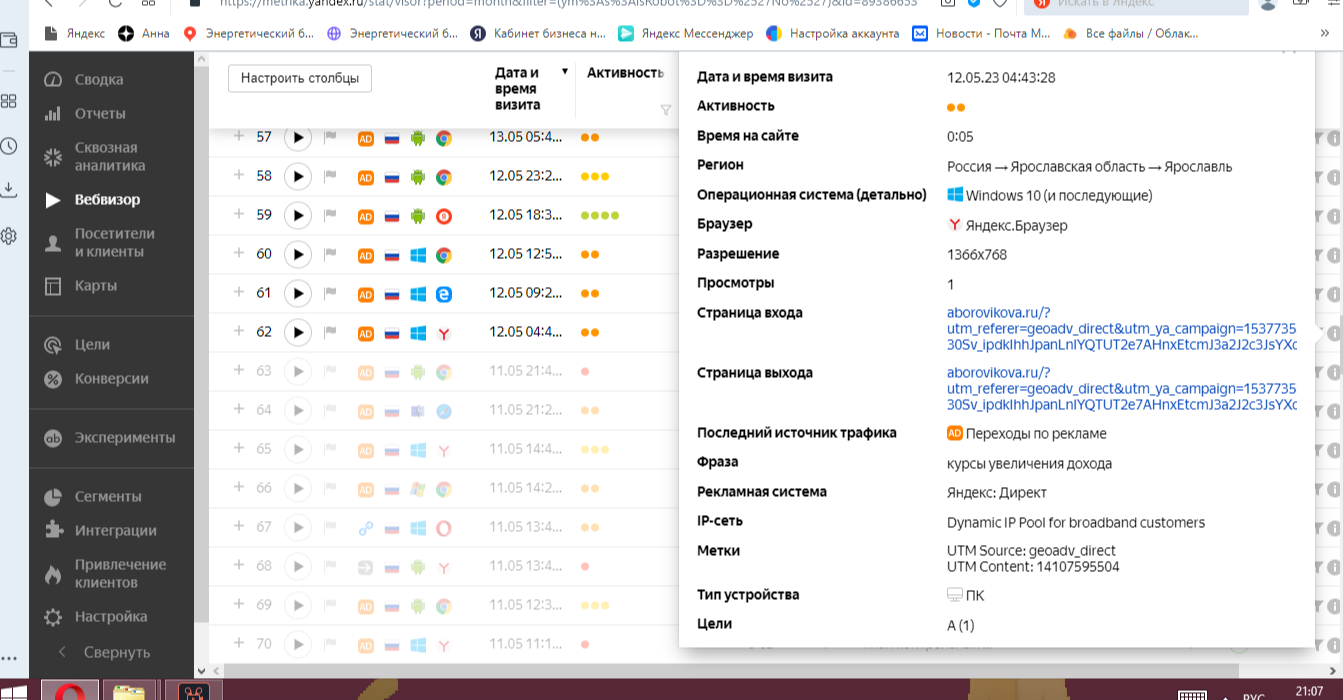Go to the Отчеты section
The image size is (1343, 700).
[x=100, y=113]
